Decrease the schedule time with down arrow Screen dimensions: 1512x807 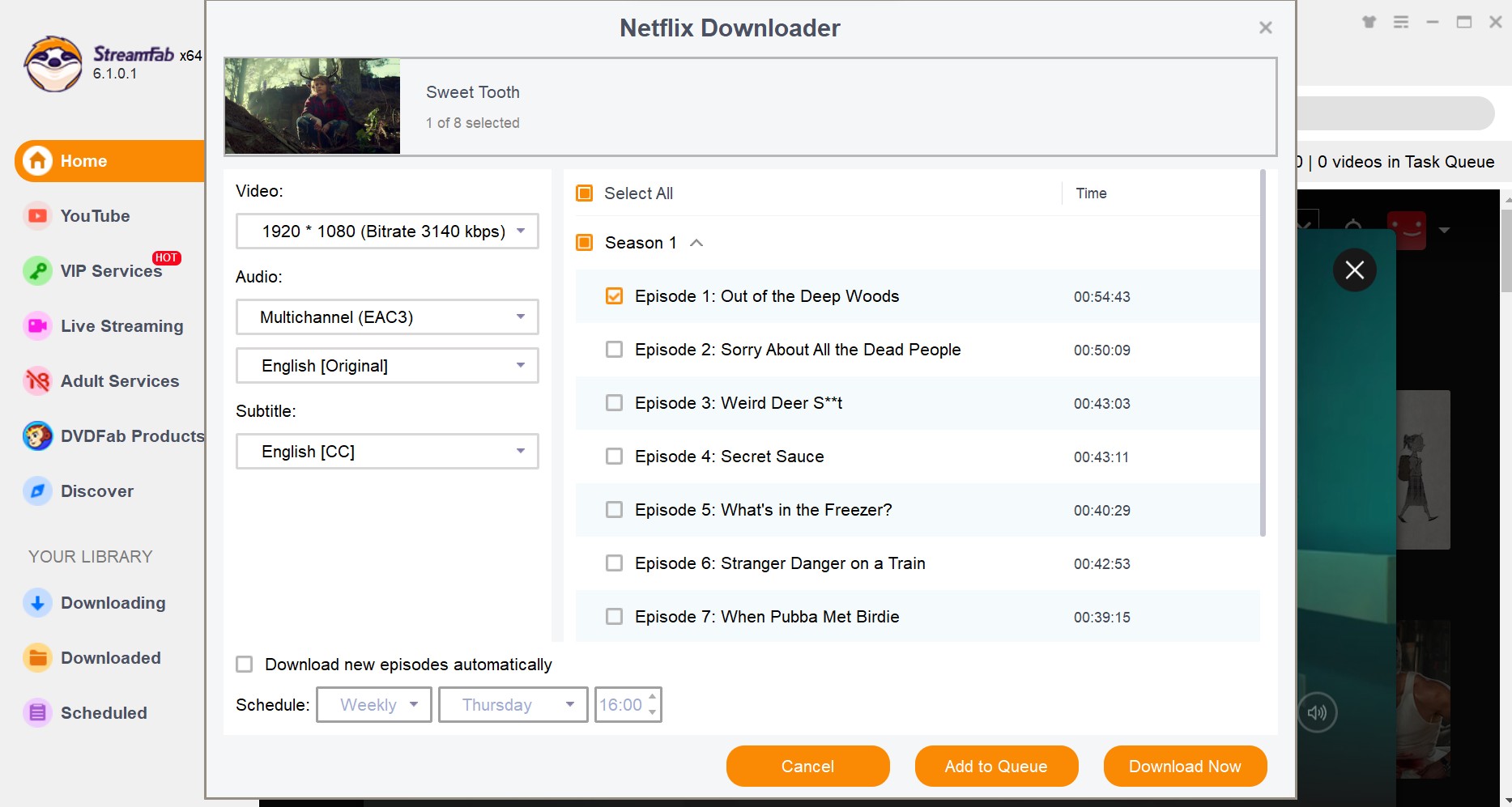pos(653,713)
